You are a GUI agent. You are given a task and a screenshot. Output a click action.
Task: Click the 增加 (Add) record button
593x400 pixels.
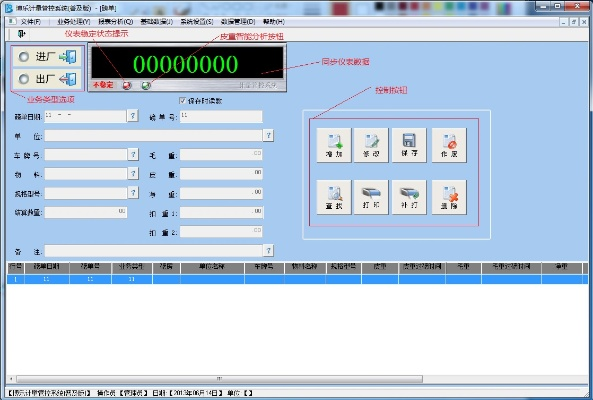tap(334, 145)
